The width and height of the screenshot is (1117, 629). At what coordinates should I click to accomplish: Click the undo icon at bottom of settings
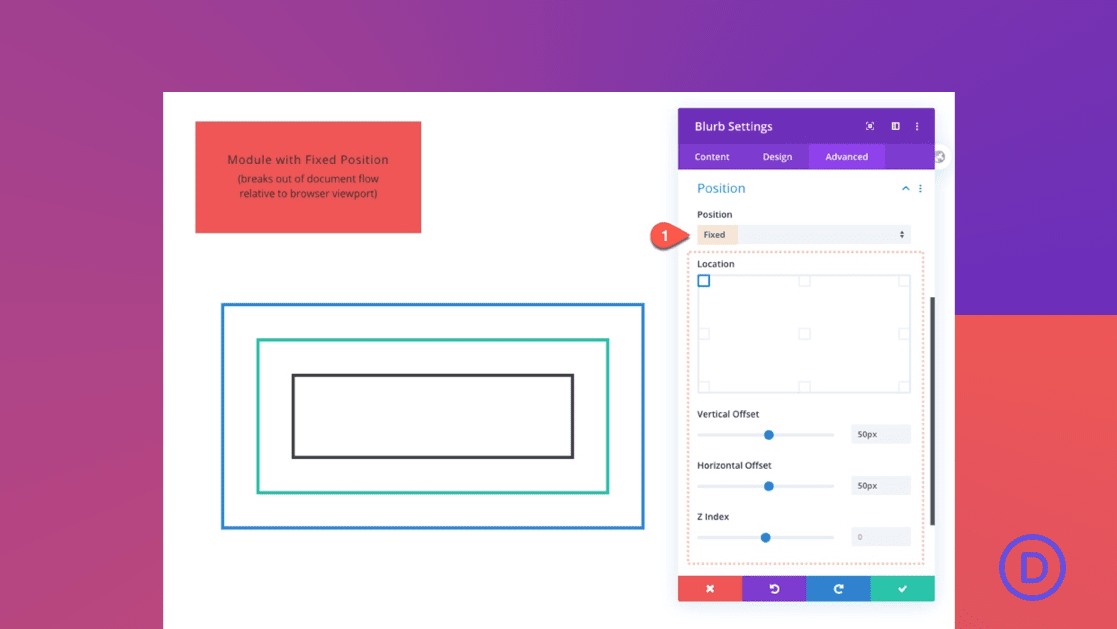tap(774, 588)
